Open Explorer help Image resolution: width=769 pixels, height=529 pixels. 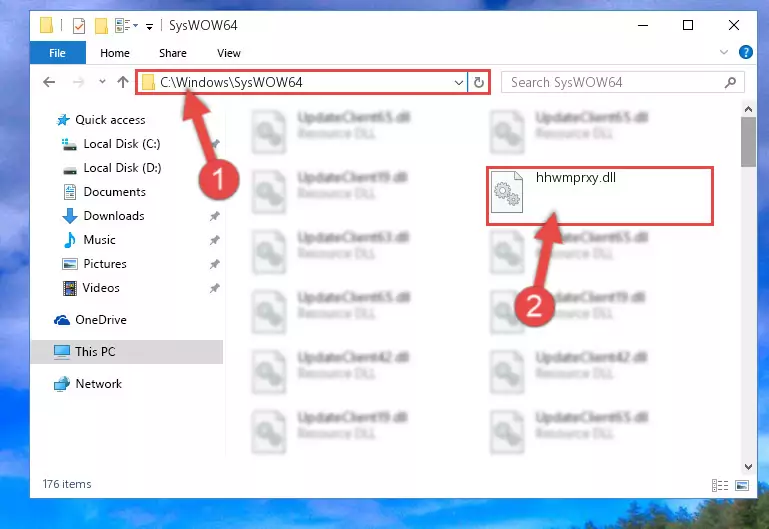tap(745, 52)
